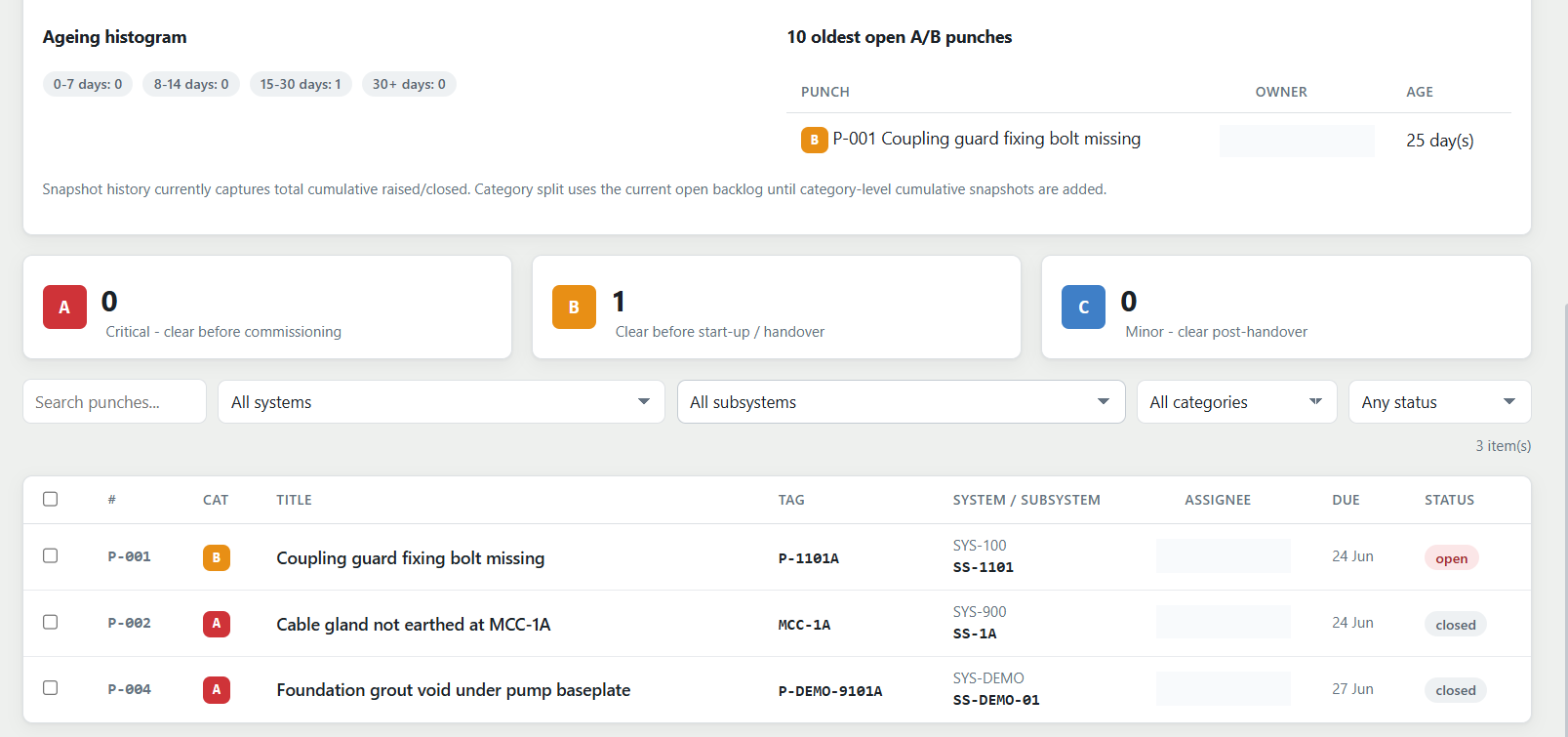
Task: Click the owner cell in oldest punches table
Action: [x=1297, y=141]
